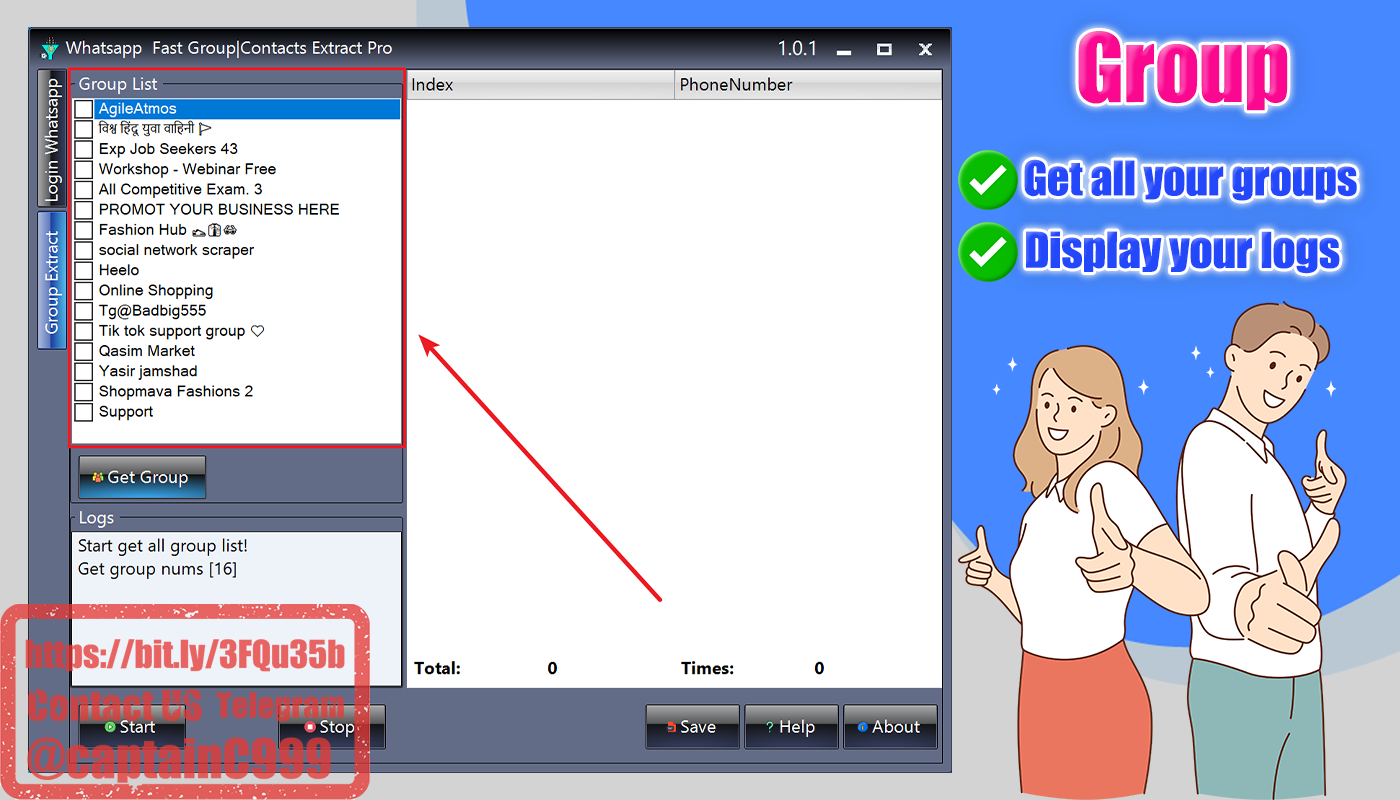Click the Get Group button
This screenshot has height=800, width=1400.
coord(142,477)
